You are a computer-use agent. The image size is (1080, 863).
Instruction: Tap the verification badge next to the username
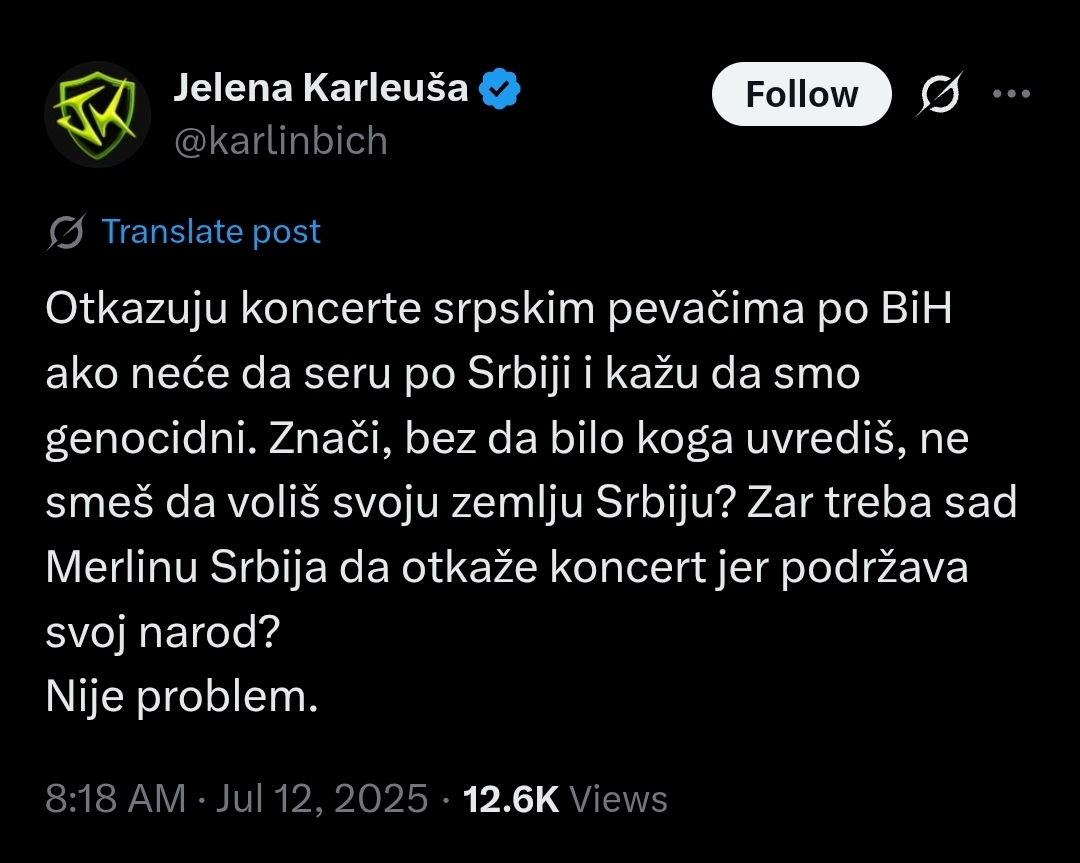coord(500,88)
